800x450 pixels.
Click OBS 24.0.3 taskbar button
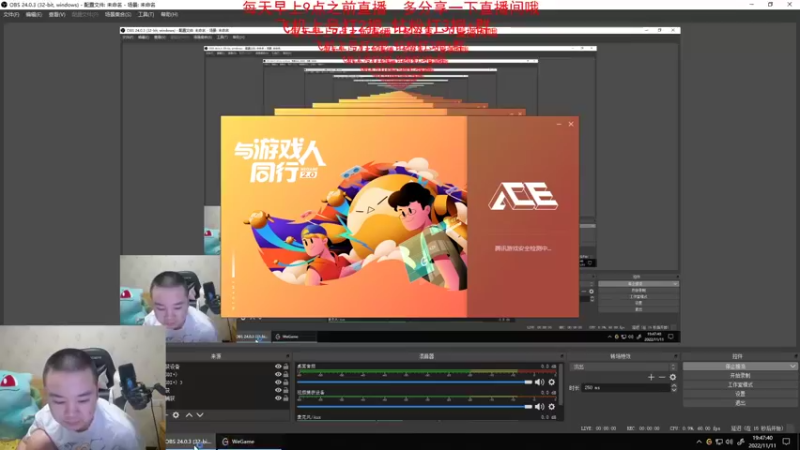[x=188, y=442]
